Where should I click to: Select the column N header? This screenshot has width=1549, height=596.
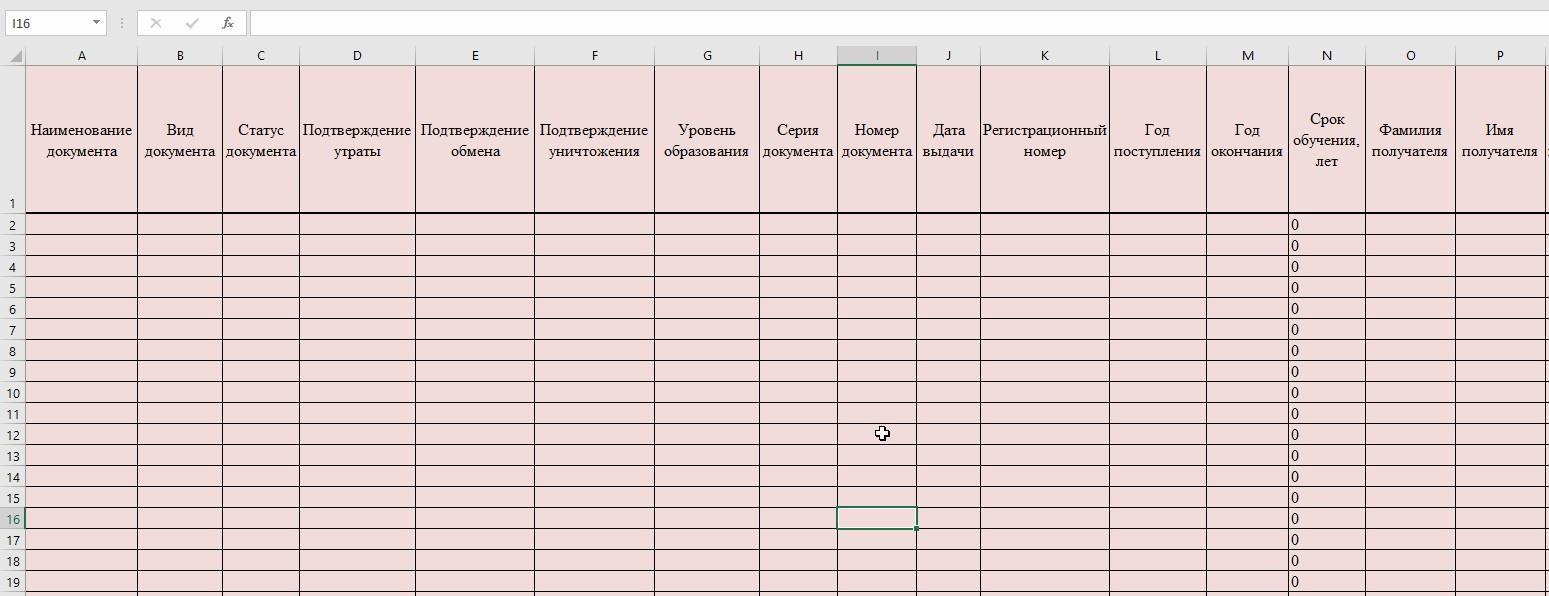pyautogui.click(x=1326, y=56)
